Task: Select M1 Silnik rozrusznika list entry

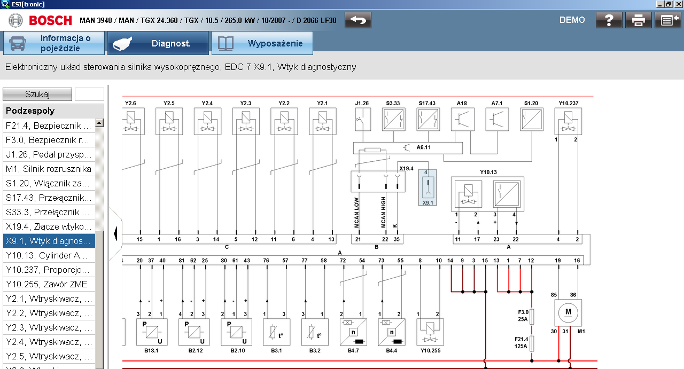Action: coord(49,169)
